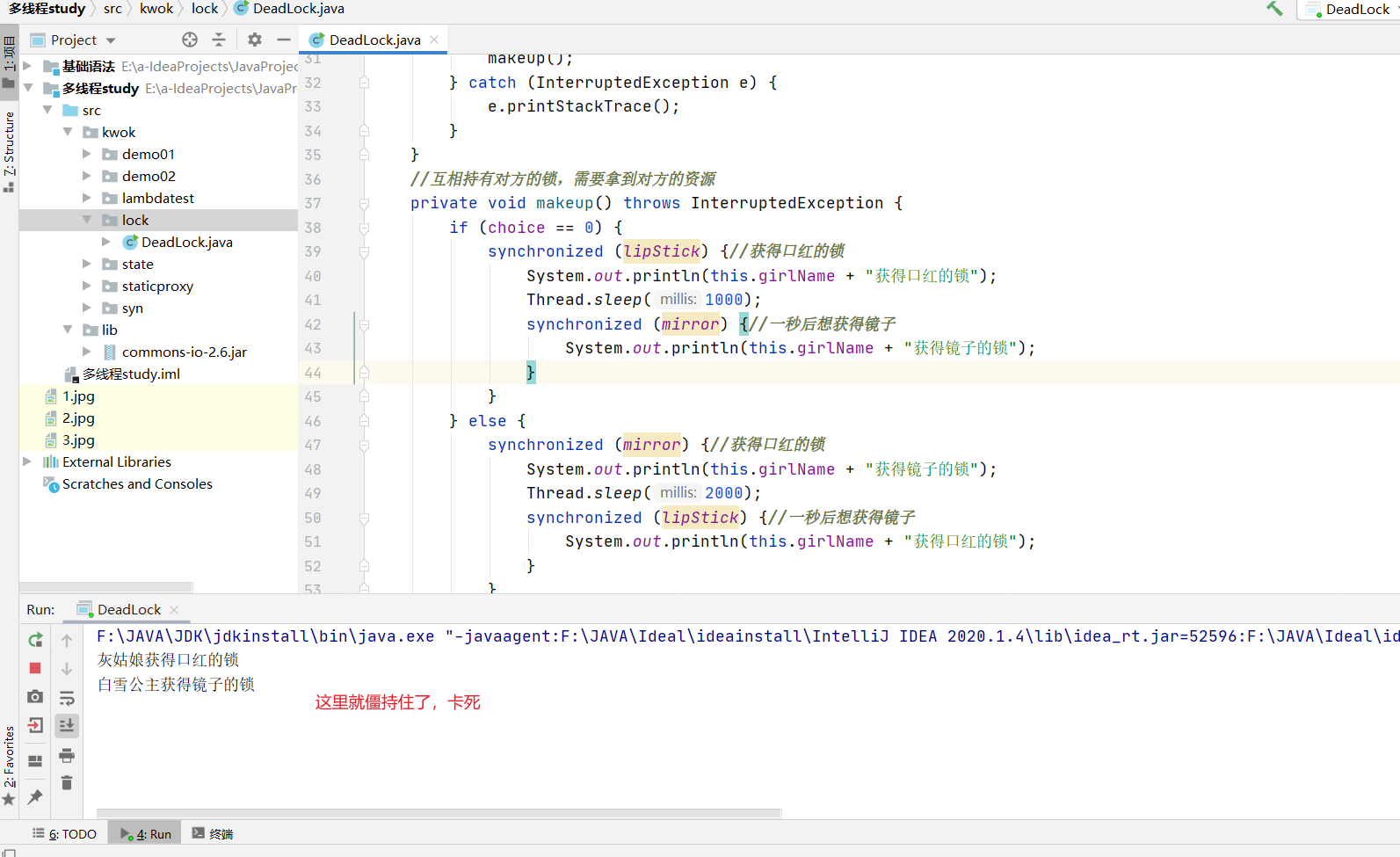Close the DeadLock run tab

pos(174,609)
